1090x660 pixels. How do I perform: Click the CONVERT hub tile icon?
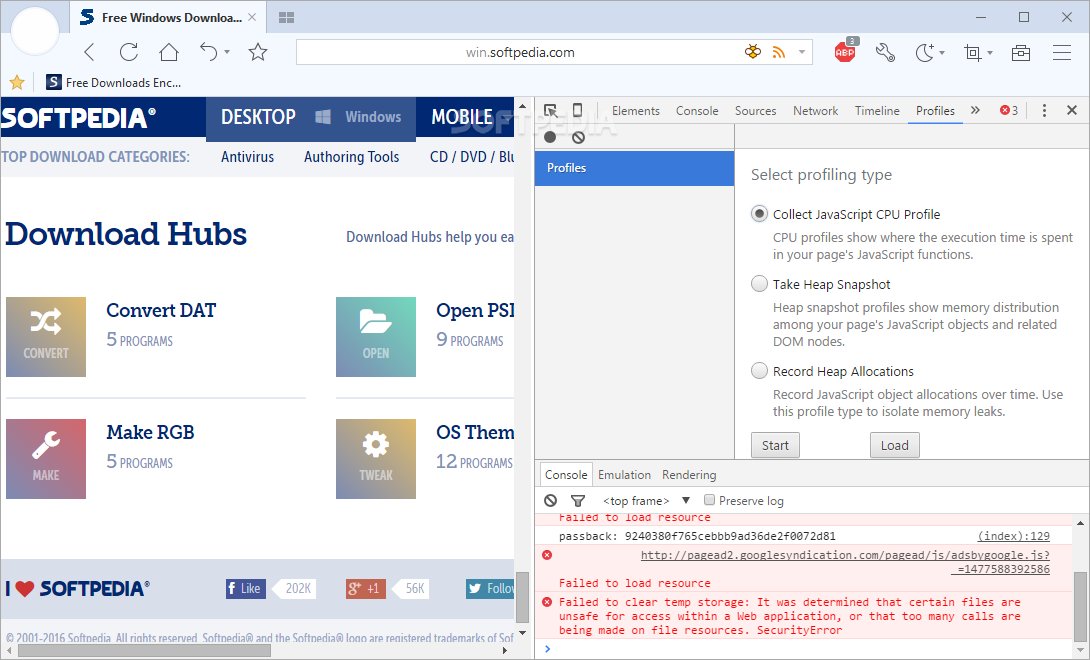pyautogui.click(x=46, y=337)
